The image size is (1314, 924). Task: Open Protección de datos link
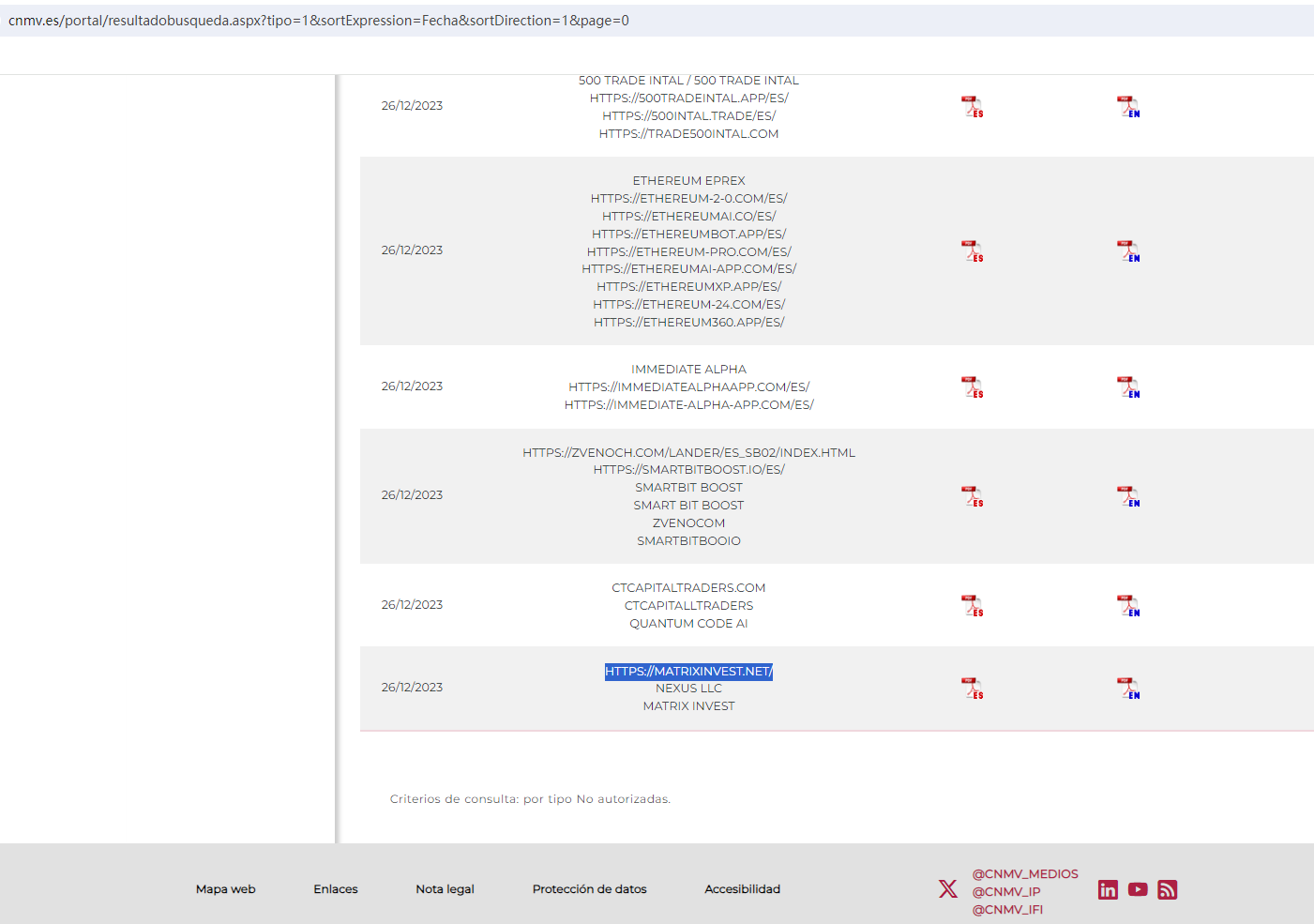tap(590, 889)
